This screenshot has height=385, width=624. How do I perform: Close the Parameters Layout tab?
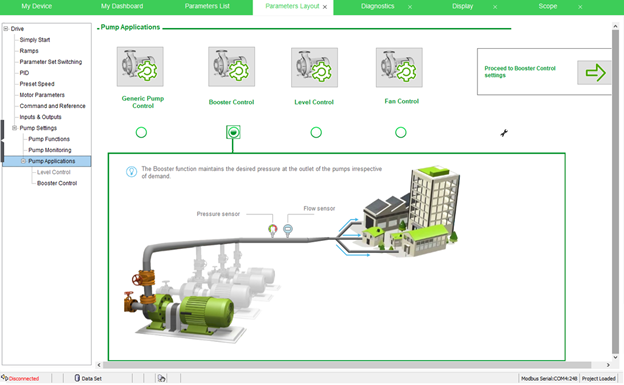[325, 7]
